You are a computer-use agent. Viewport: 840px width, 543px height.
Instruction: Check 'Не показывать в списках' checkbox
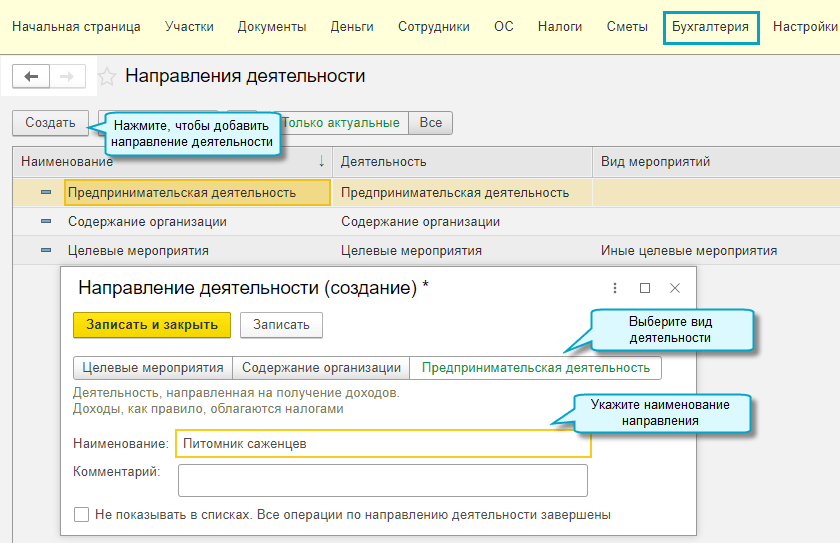click(x=81, y=515)
